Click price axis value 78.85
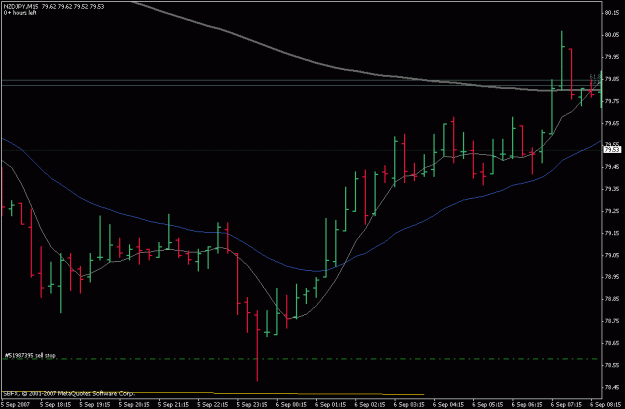Viewport: 625px width, 409px height. (612, 299)
